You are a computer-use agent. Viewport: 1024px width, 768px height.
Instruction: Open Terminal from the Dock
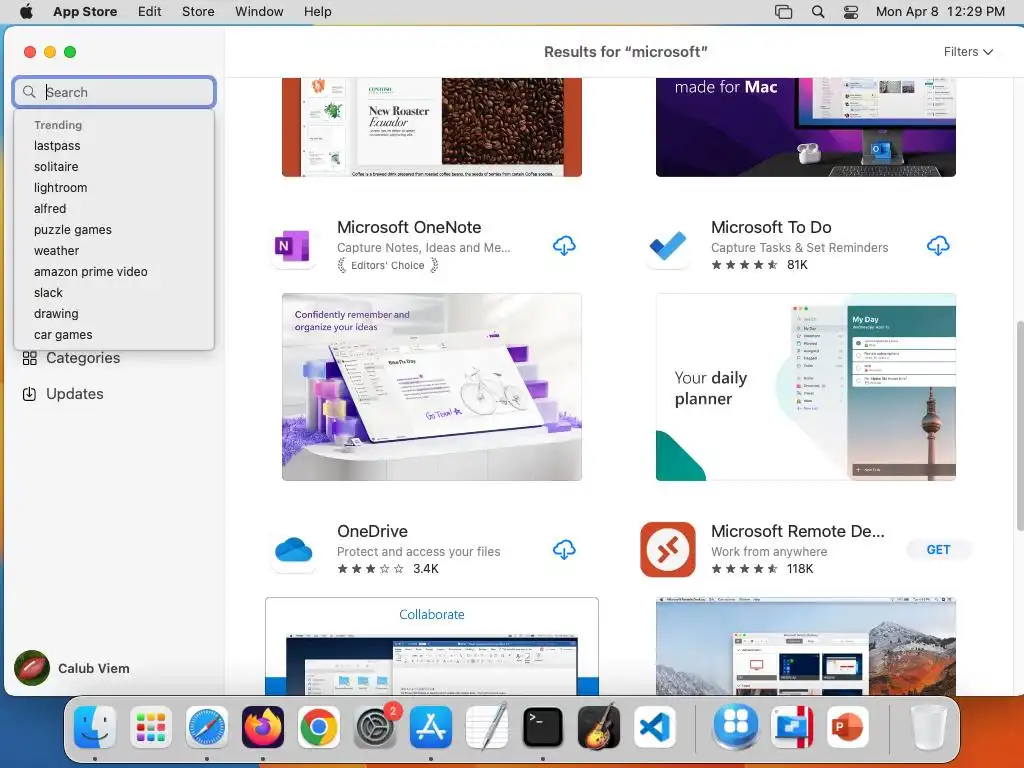(x=543, y=727)
